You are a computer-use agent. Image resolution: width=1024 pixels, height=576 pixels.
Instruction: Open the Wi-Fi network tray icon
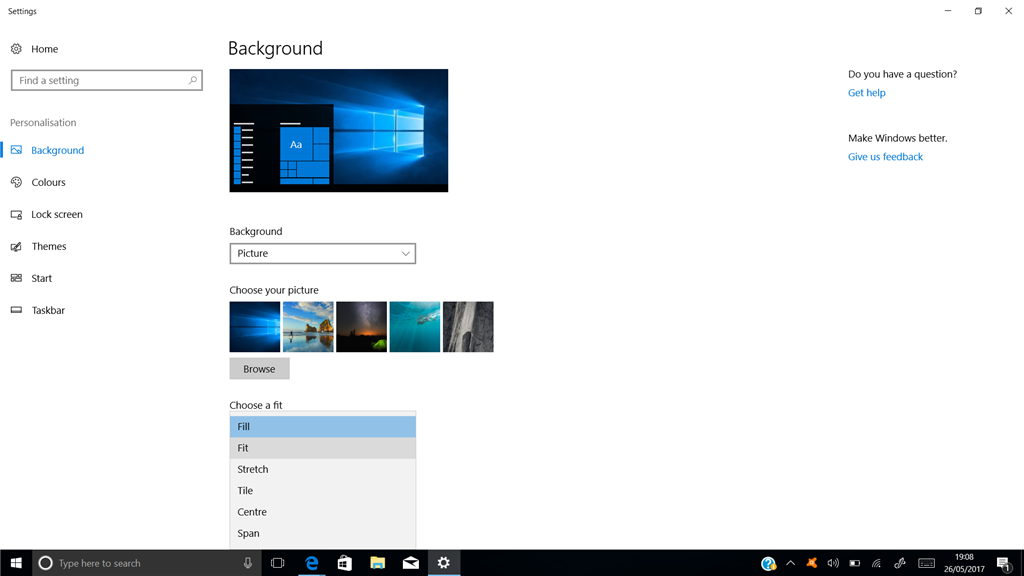876,563
